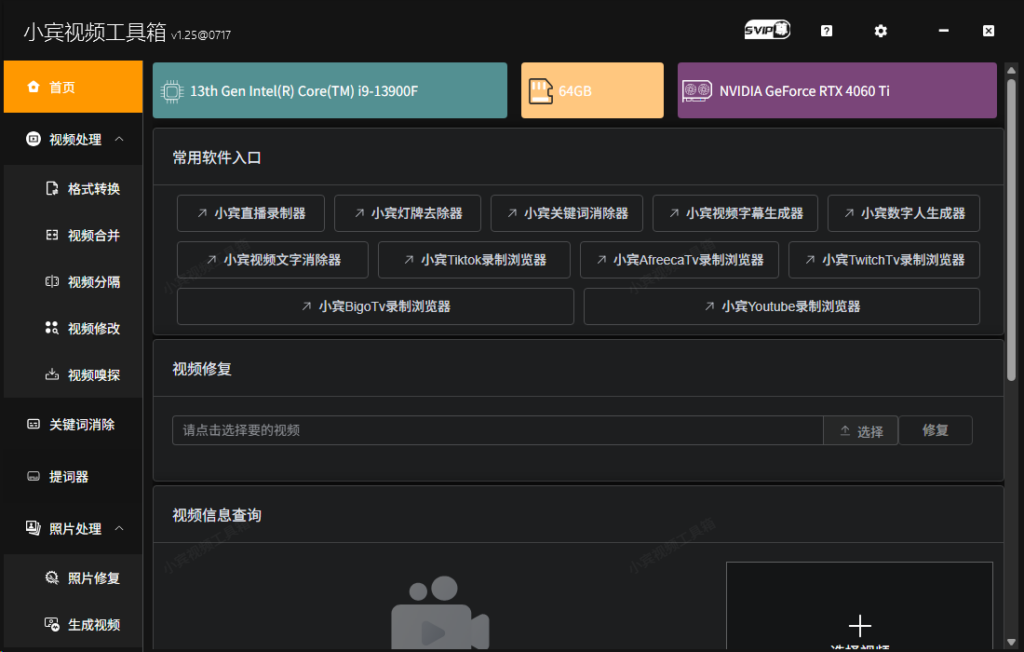Screen dimensions: 1024x652
Task: Click the v1.25@0717 version label
Action: coord(201,35)
